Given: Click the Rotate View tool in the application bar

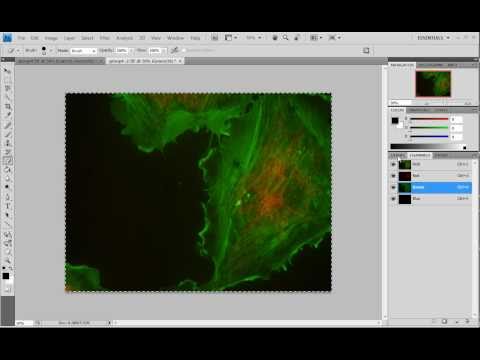Looking at the screenshot, I should pyautogui.click(x=296, y=38).
